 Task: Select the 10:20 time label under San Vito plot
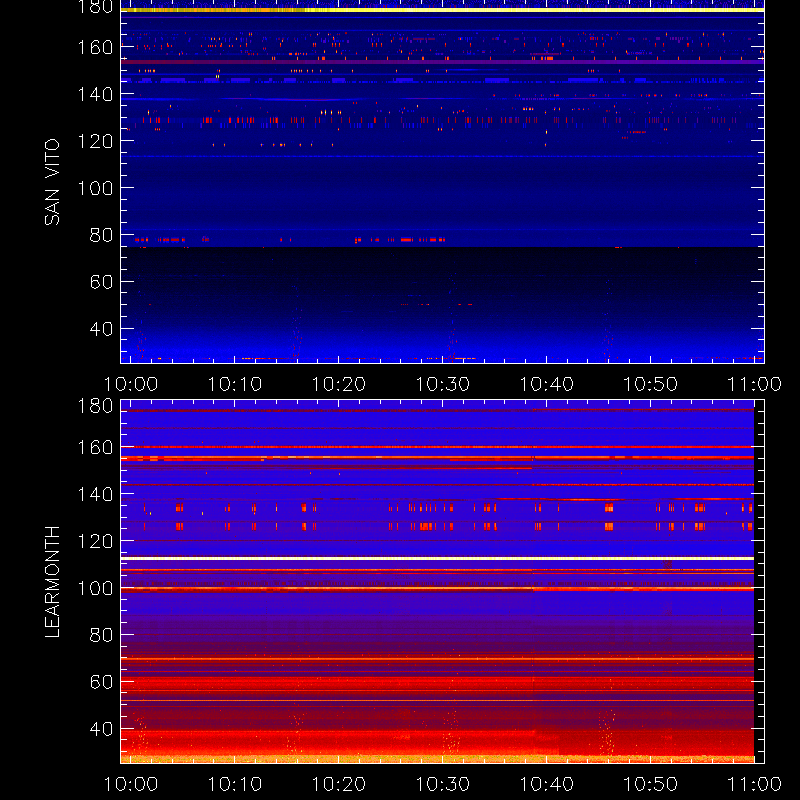339,384
